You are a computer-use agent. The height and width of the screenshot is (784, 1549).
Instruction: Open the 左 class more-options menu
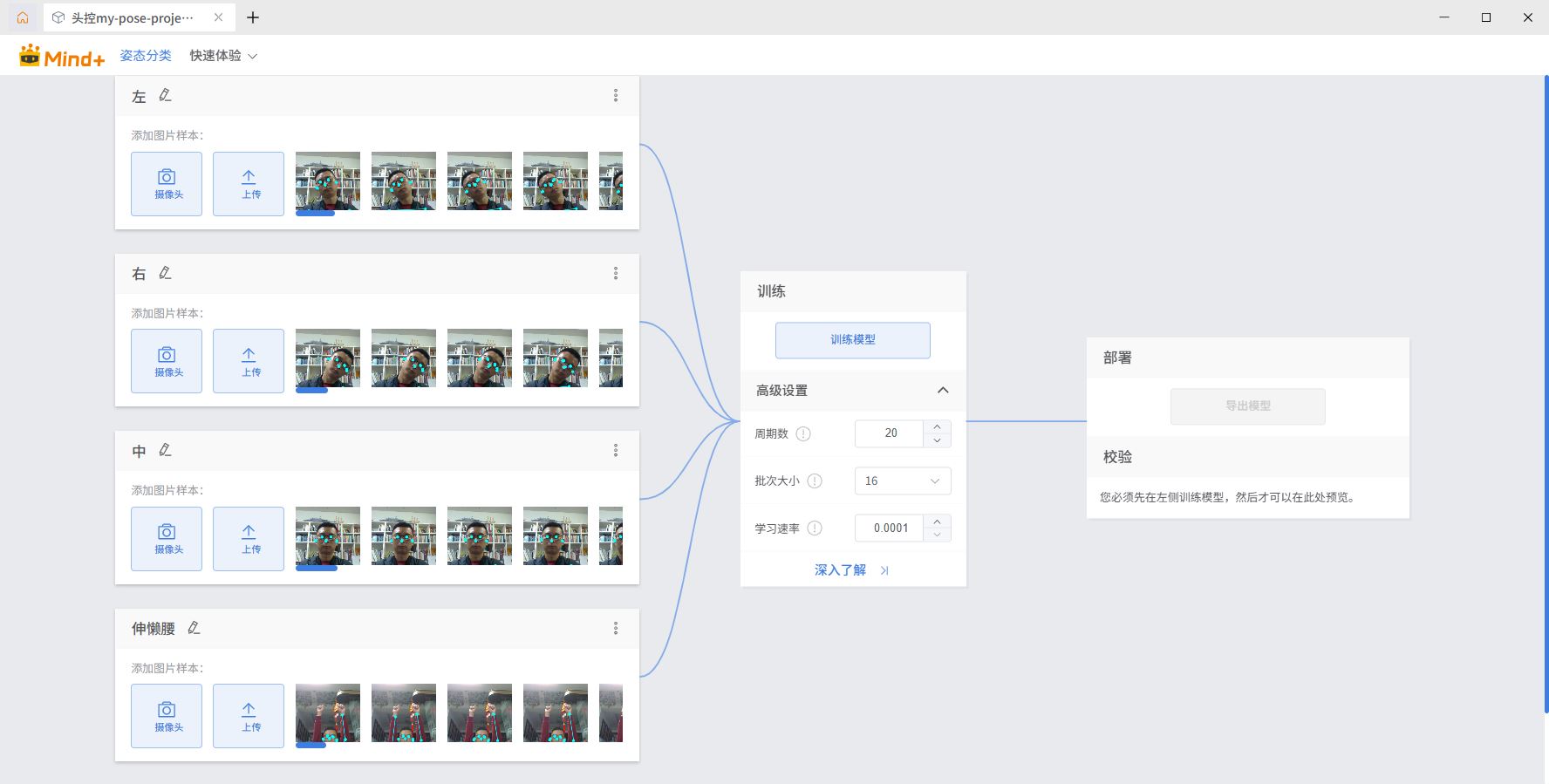[616, 96]
